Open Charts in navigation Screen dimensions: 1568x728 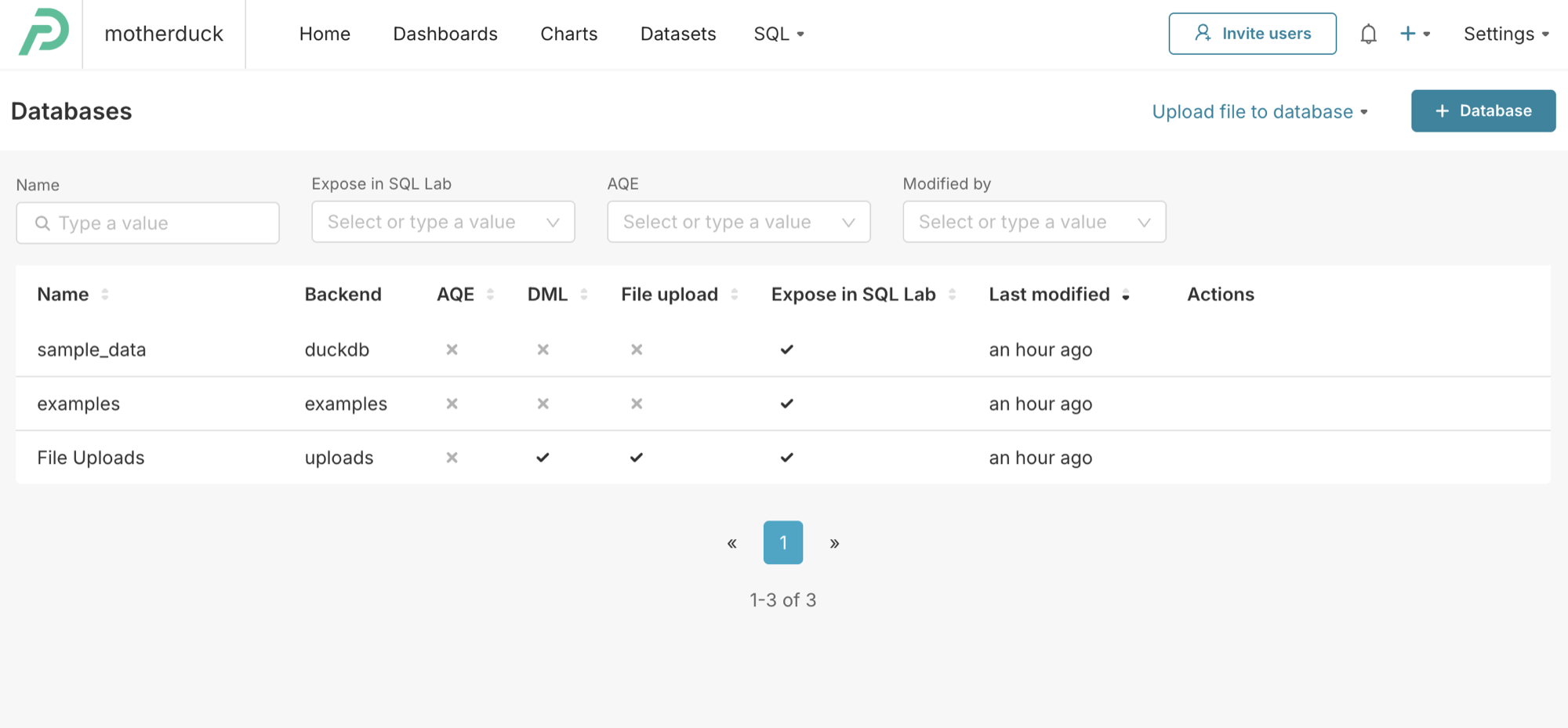pos(569,34)
